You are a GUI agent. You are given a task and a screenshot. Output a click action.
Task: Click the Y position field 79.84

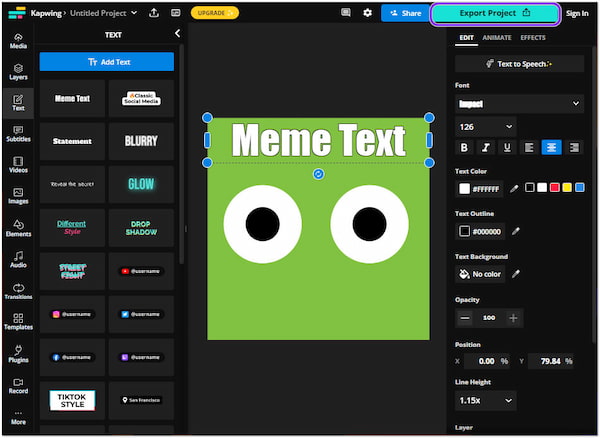click(x=551, y=361)
